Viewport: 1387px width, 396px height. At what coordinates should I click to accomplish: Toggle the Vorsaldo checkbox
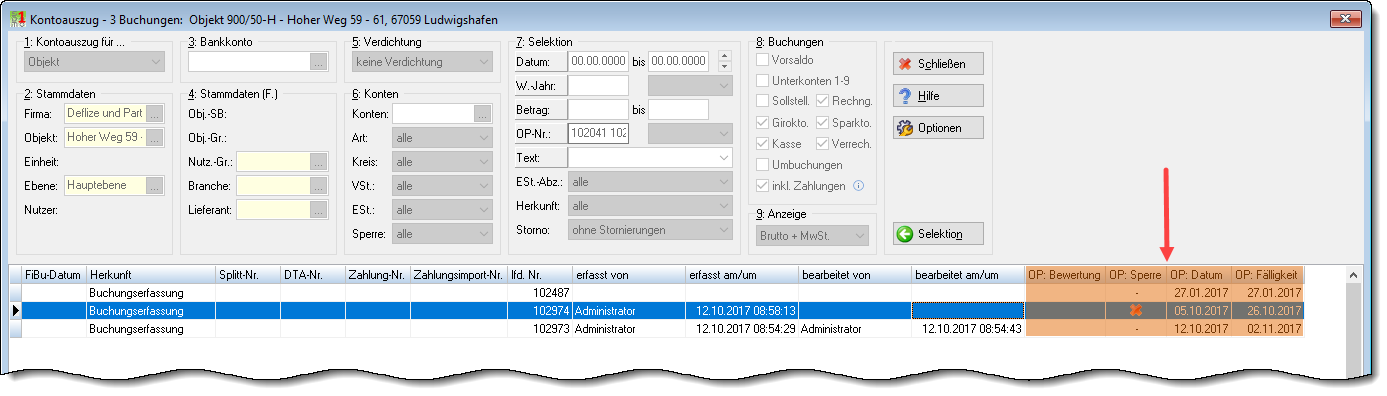763,60
